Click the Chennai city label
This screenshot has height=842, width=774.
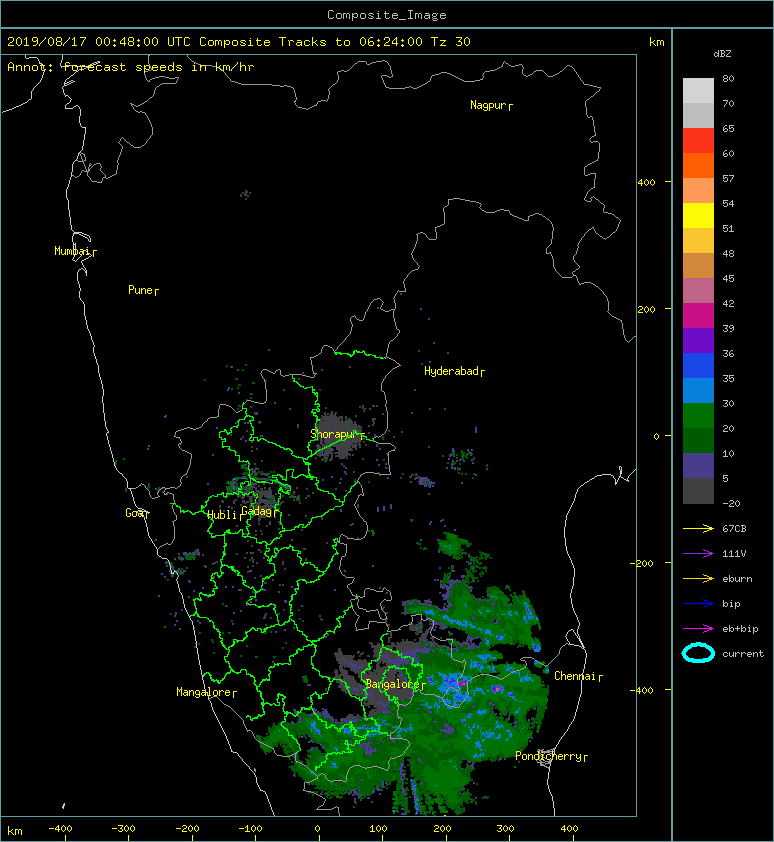tap(576, 676)
